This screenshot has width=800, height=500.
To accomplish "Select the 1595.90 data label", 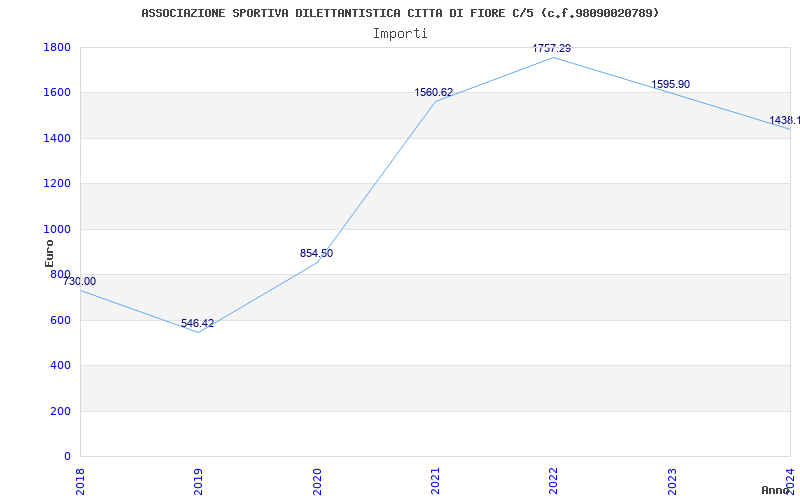I will 670,84.
